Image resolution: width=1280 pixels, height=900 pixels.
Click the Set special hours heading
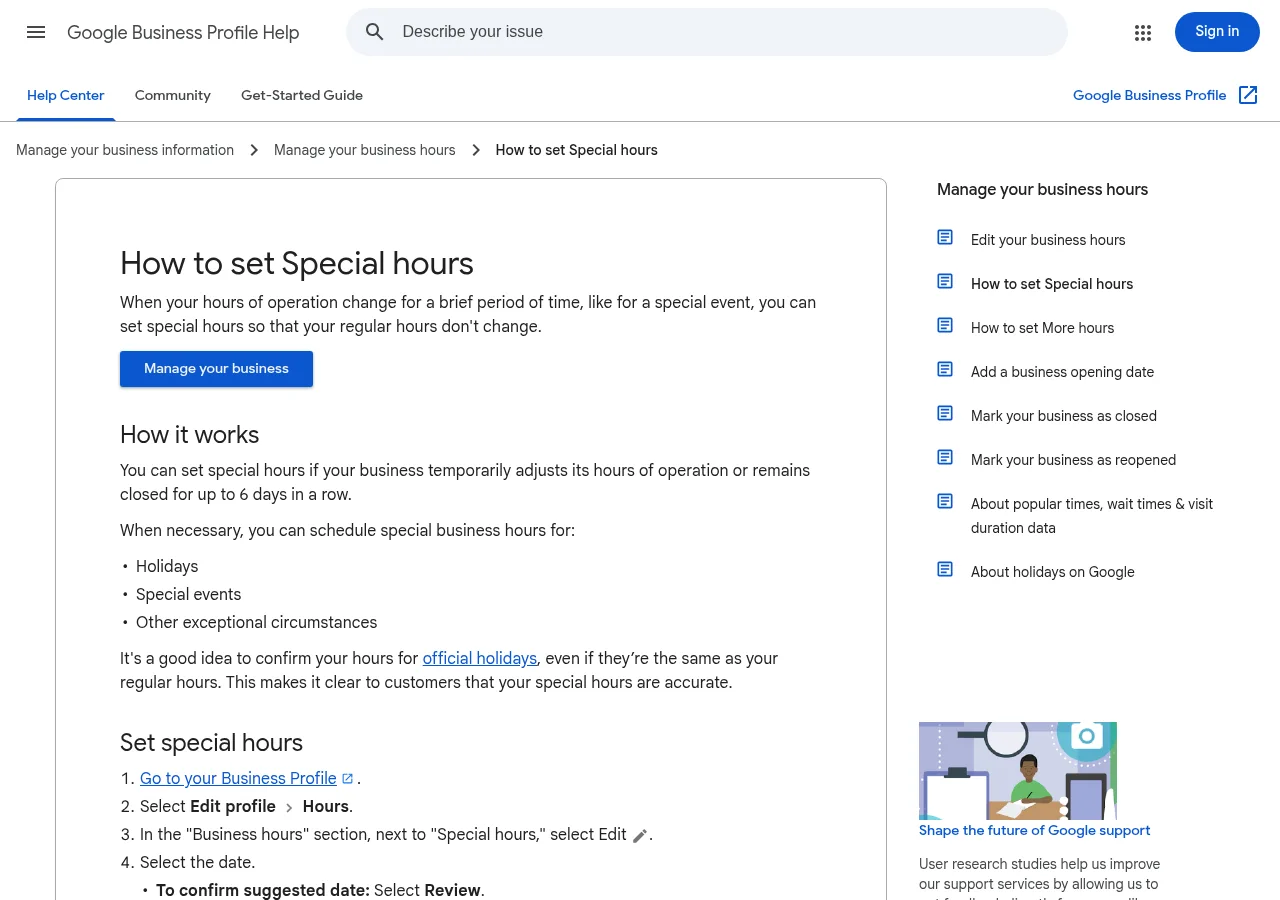(211, 743)
